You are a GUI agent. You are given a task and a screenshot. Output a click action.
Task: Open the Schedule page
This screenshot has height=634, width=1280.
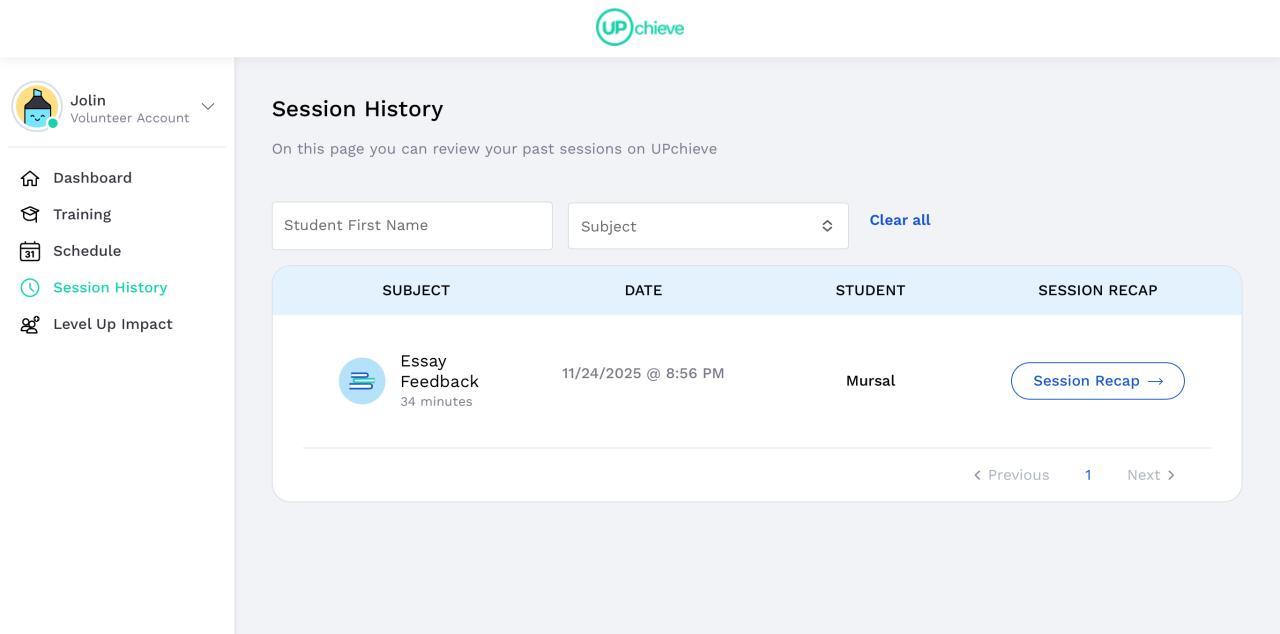point(87,251)
